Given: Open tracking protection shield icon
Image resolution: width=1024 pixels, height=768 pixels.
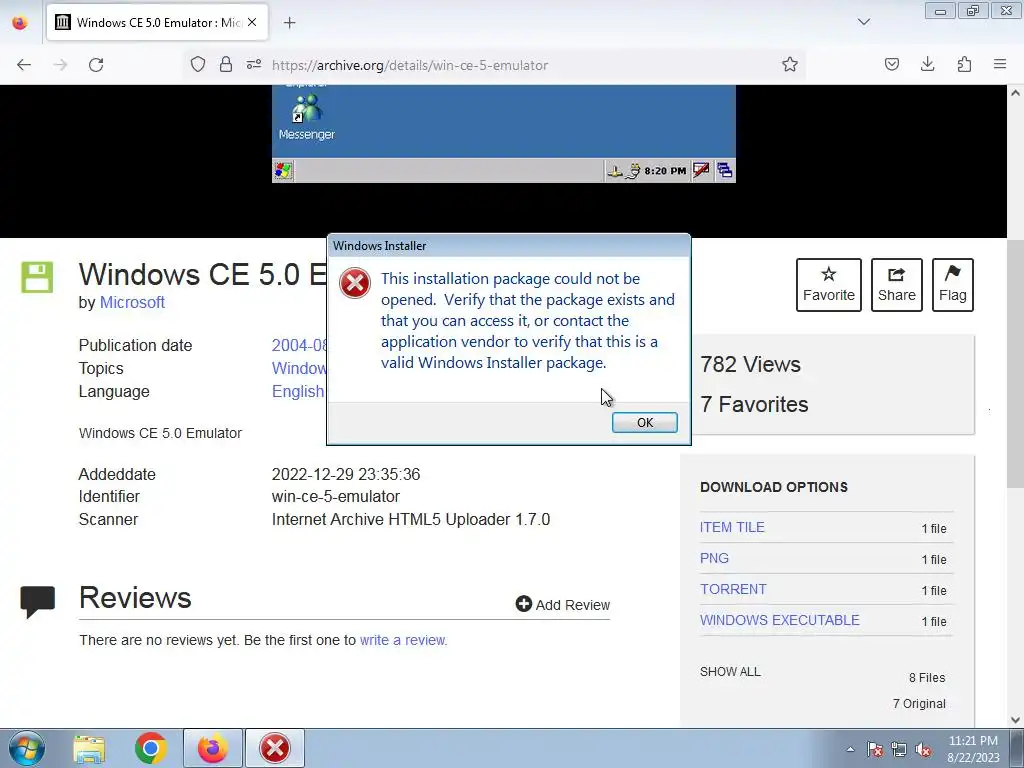Looking at the screenshot, I should click(198, 64).
